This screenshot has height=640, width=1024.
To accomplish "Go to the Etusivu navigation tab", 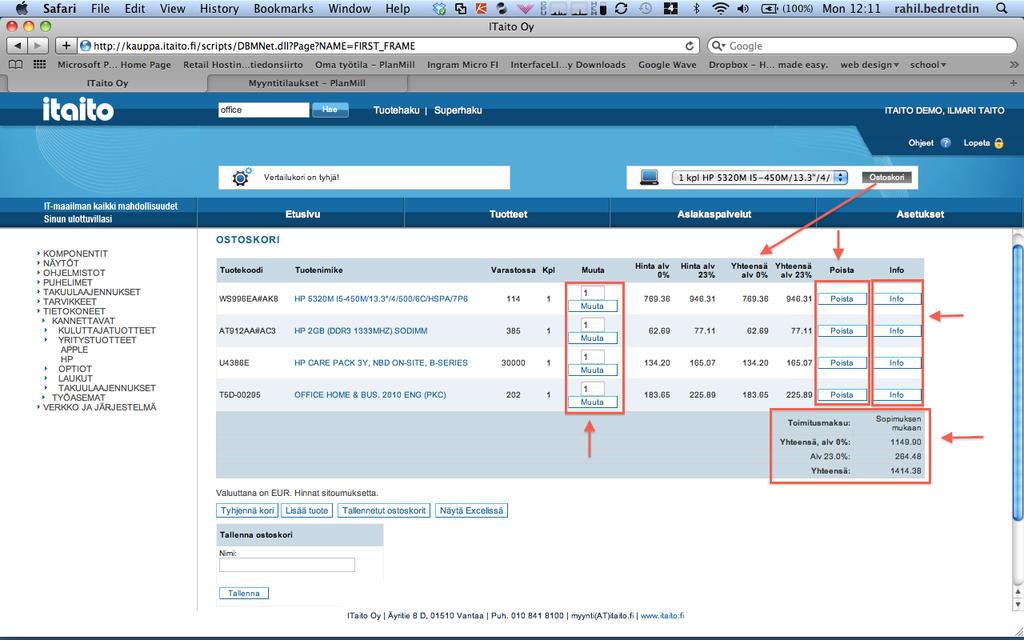I will click(302, 214).
